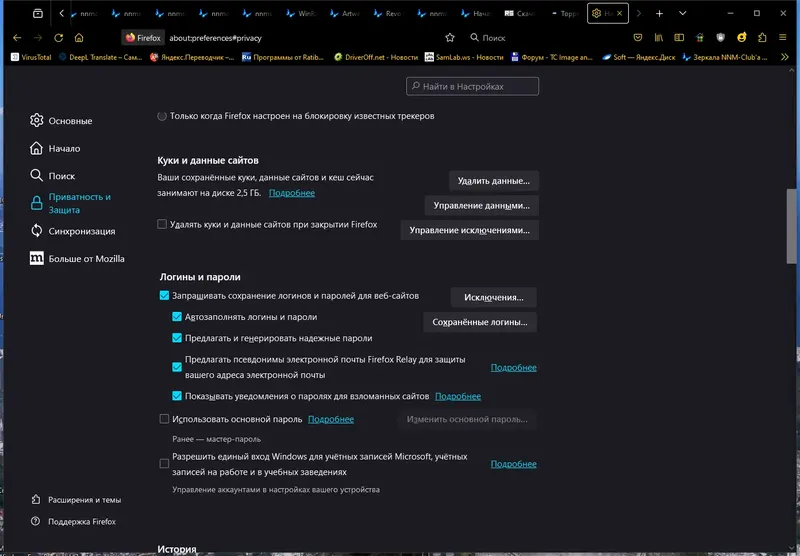Open the Library toolbar icon

click(x=659, y=38)
